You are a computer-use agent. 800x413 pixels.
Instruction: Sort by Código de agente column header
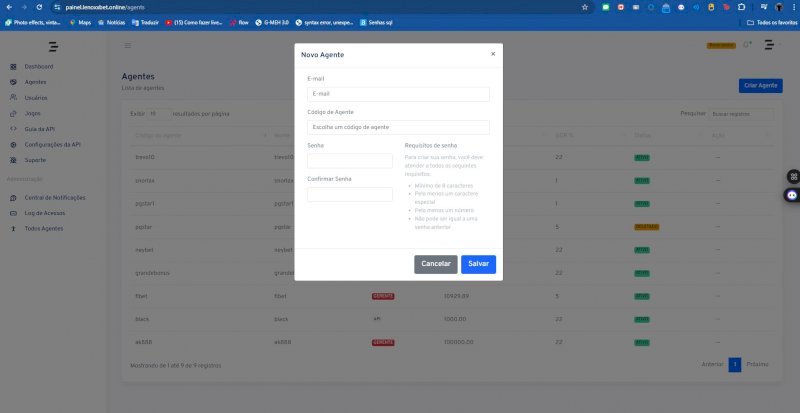(200, 135)
